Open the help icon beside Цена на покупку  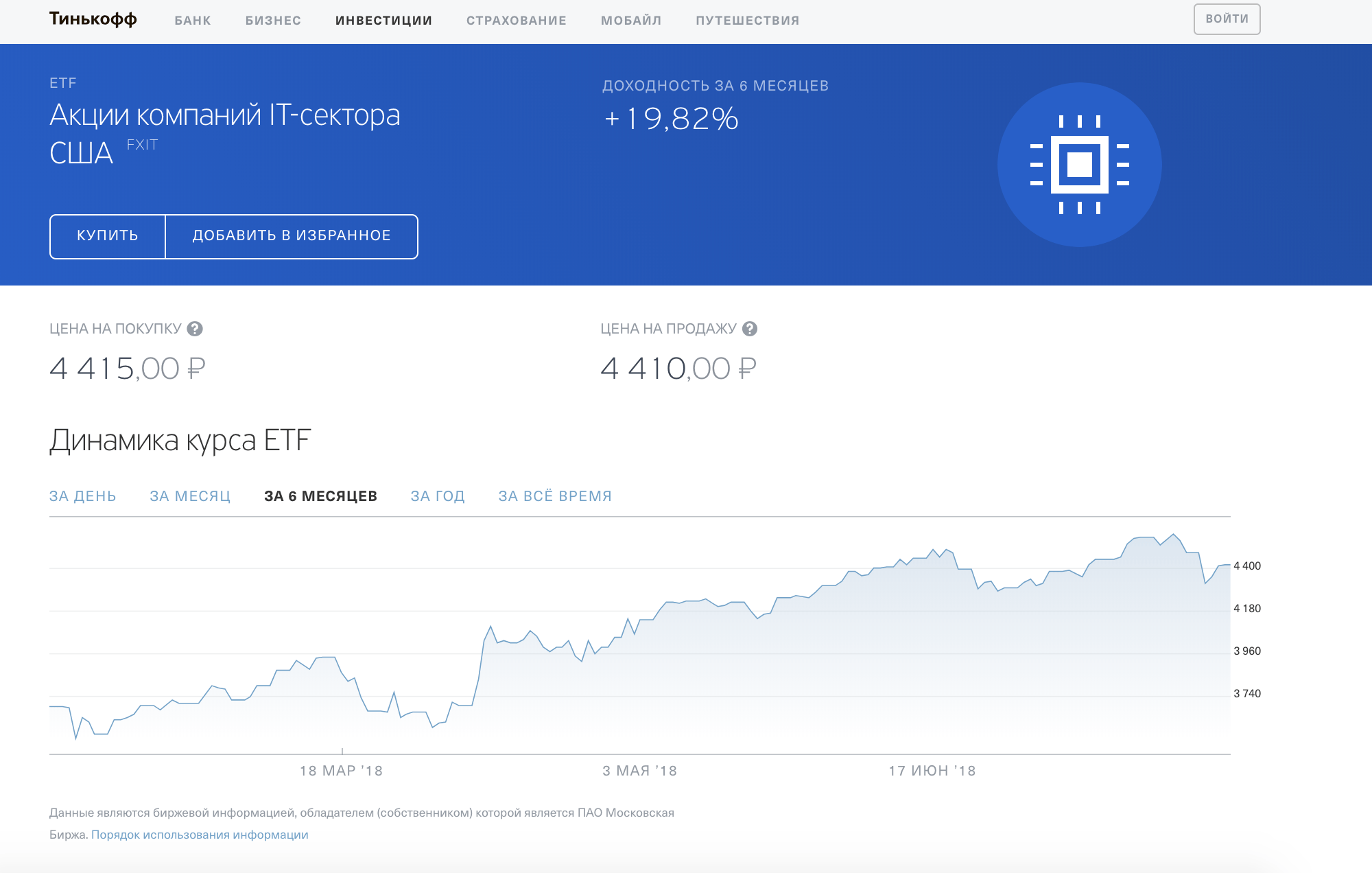point(195,329)
